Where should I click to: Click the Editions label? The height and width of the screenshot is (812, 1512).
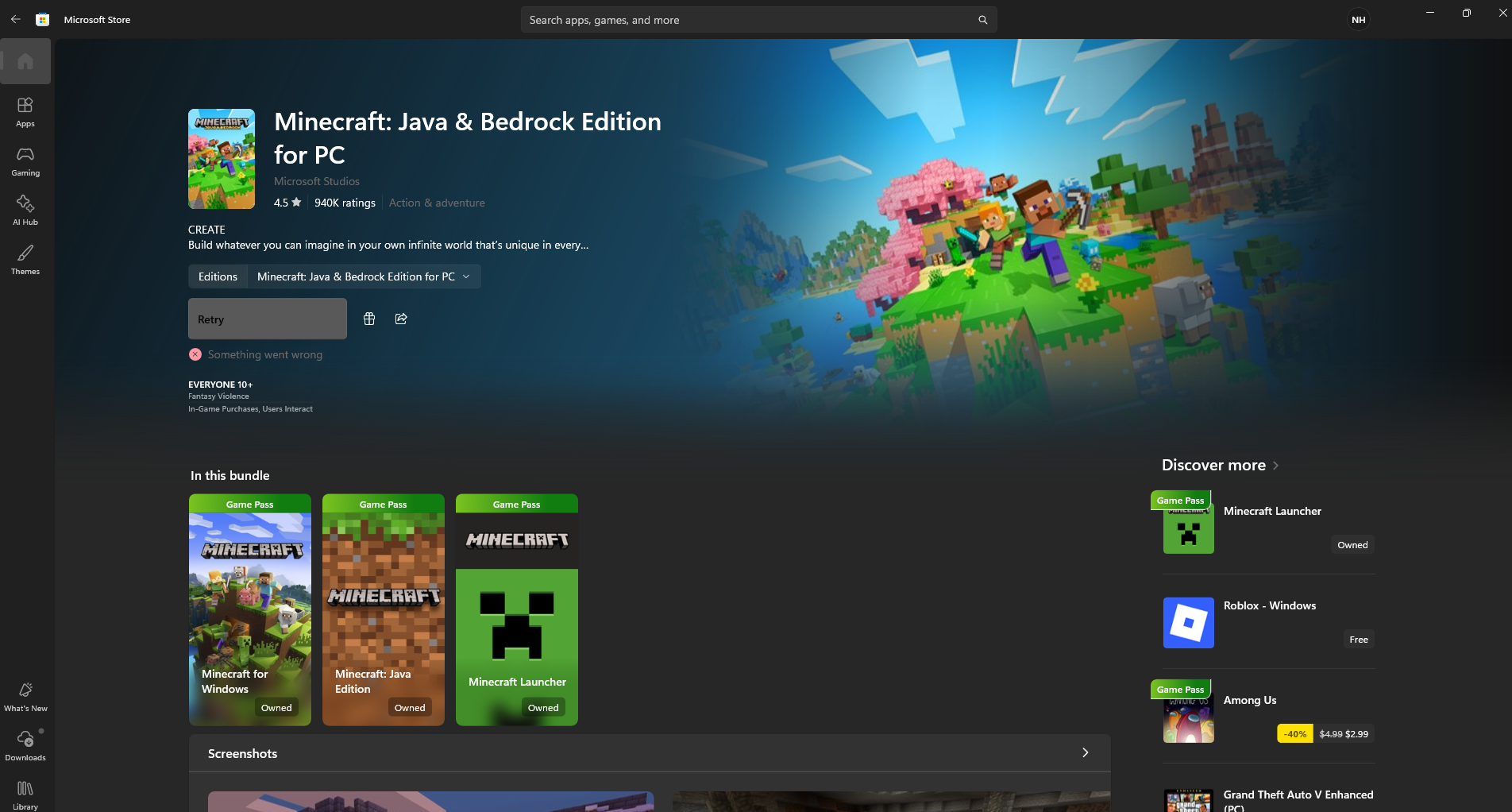pos(218,276)
